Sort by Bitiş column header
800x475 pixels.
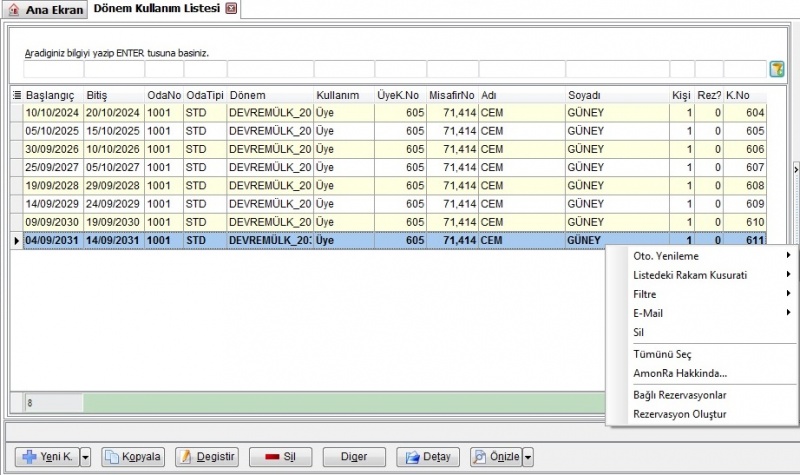(x=114, y=95)
